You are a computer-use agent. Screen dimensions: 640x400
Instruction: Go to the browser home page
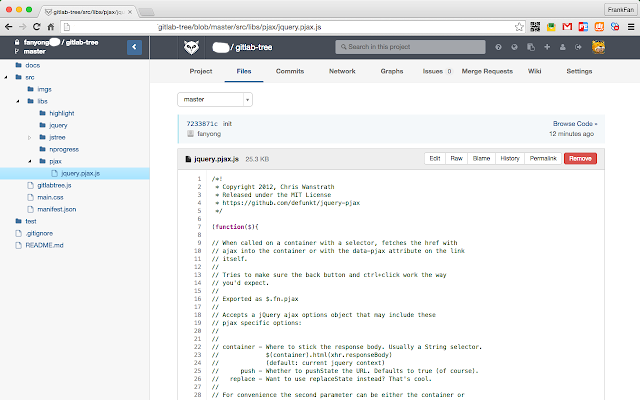(51, 27)
